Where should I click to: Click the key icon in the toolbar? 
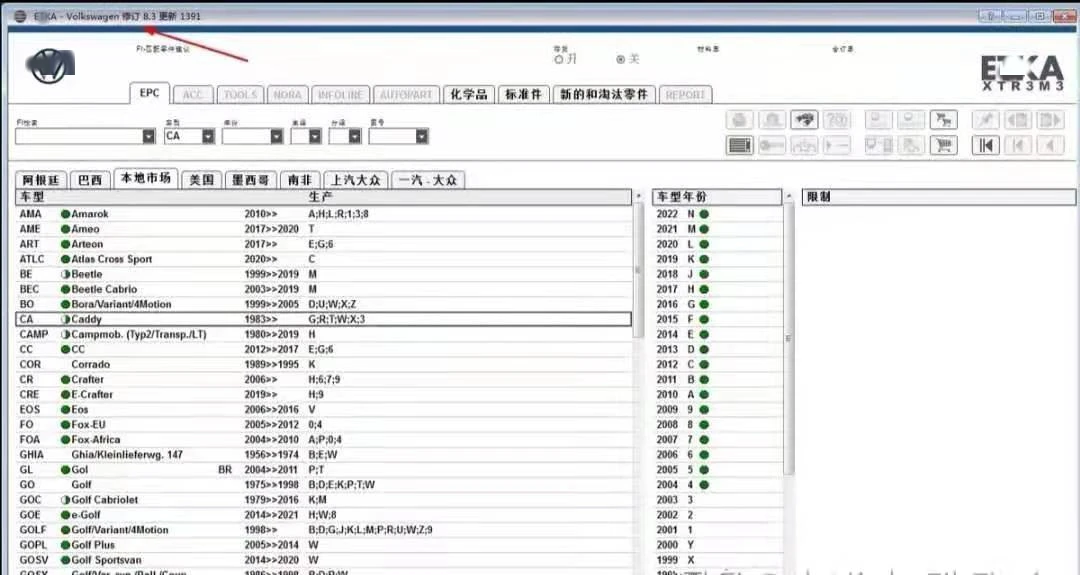coord(771,145)
